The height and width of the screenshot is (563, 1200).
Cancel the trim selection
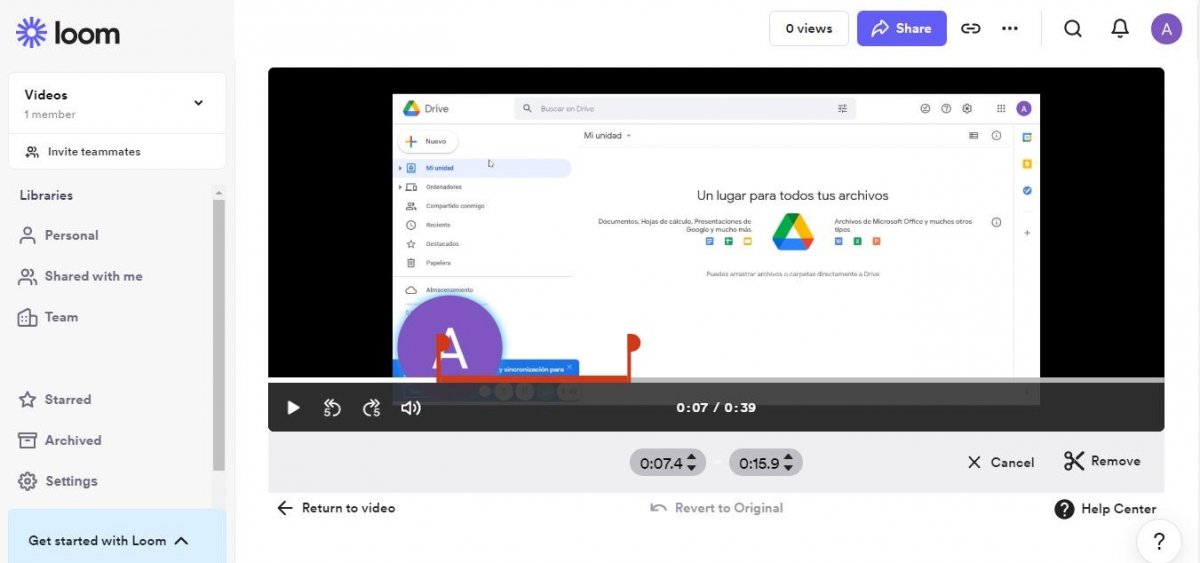[x=1000, y=462]
